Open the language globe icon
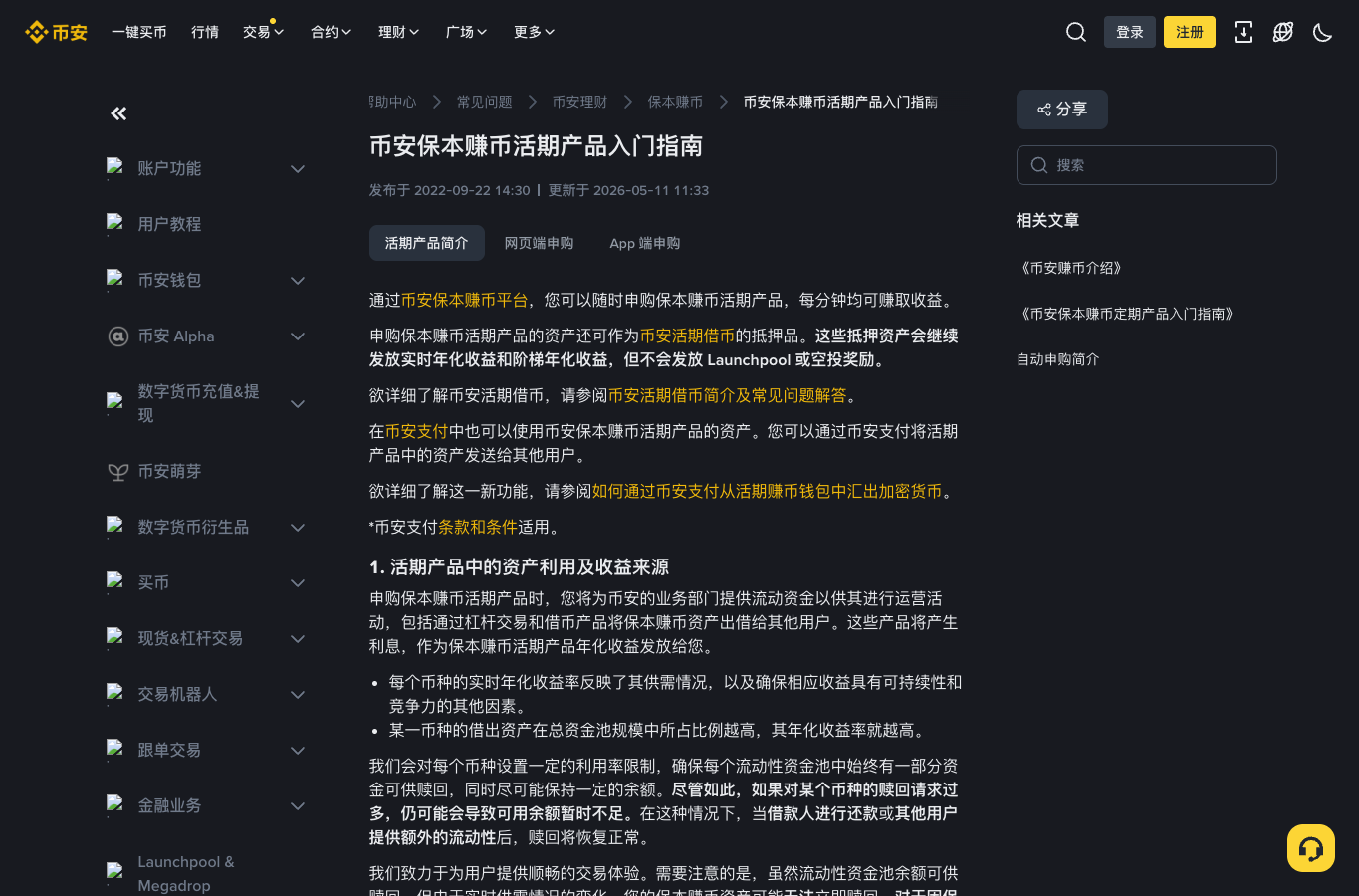Image resolution: width=1359 pixels, height=896 pixels. [x=1283, y=32]
